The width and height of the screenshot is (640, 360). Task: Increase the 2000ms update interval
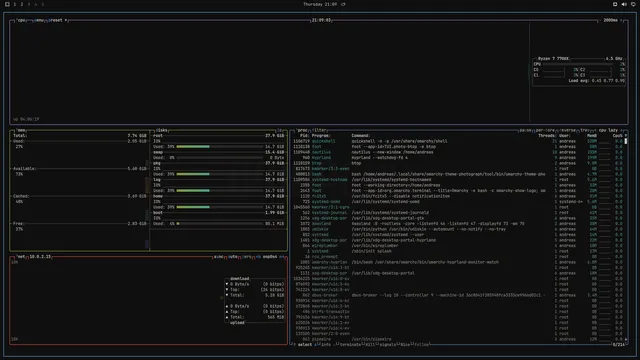point(621,20)
